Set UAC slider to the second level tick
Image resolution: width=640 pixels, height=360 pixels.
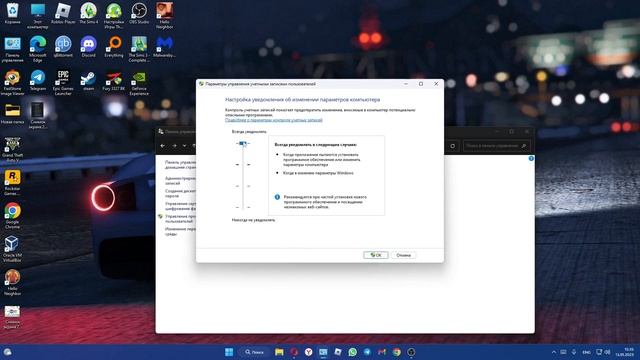[243, 164]
